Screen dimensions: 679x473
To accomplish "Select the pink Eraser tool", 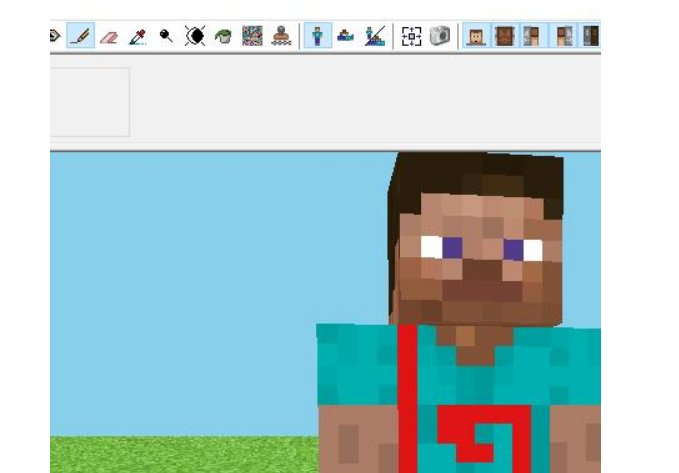I will tap(109, 36).
